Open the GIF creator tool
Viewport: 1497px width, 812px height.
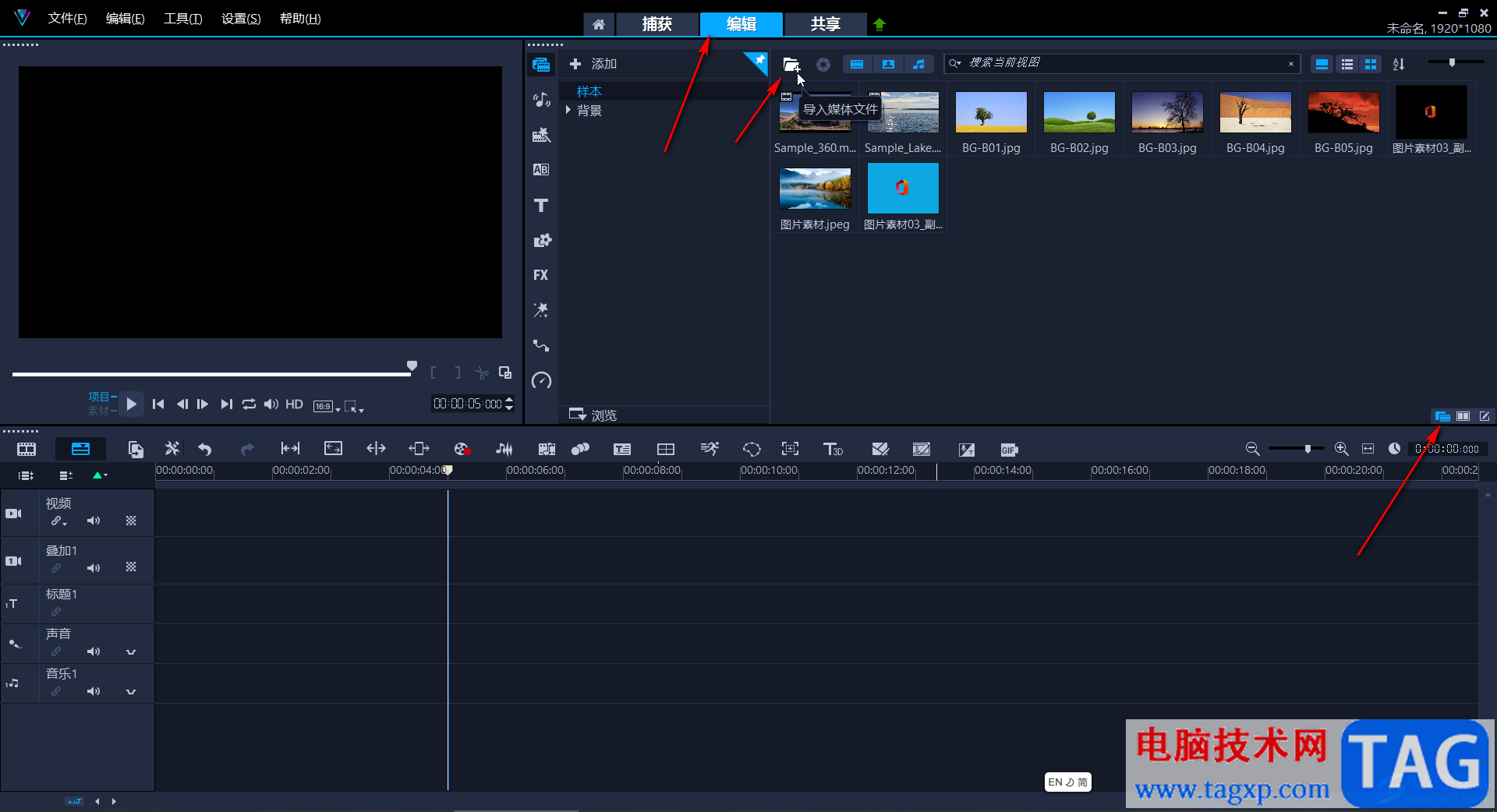coord(1009,450)
